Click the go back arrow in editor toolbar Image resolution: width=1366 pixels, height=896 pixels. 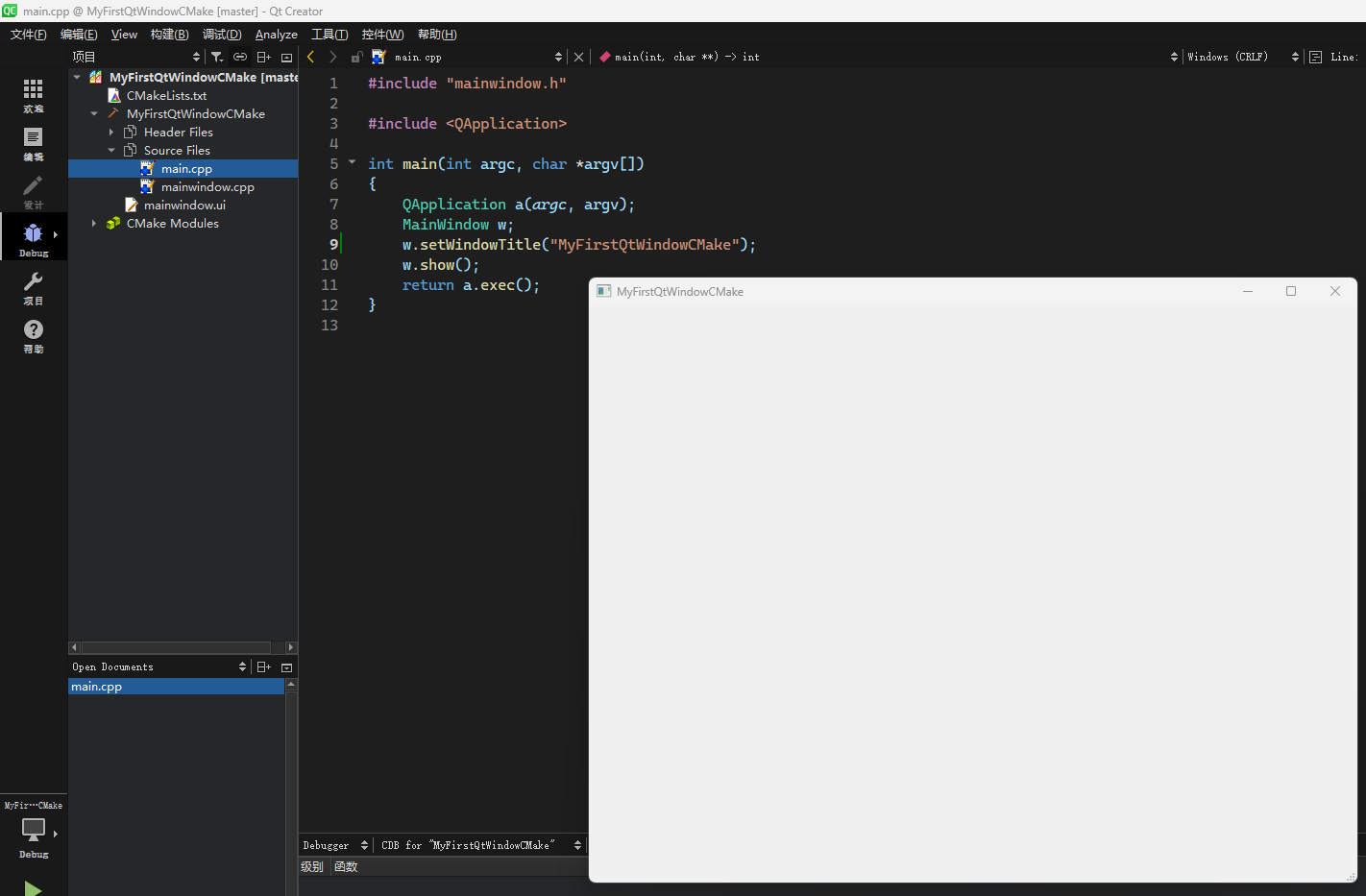pyautogui.click(x=311, y=57)
